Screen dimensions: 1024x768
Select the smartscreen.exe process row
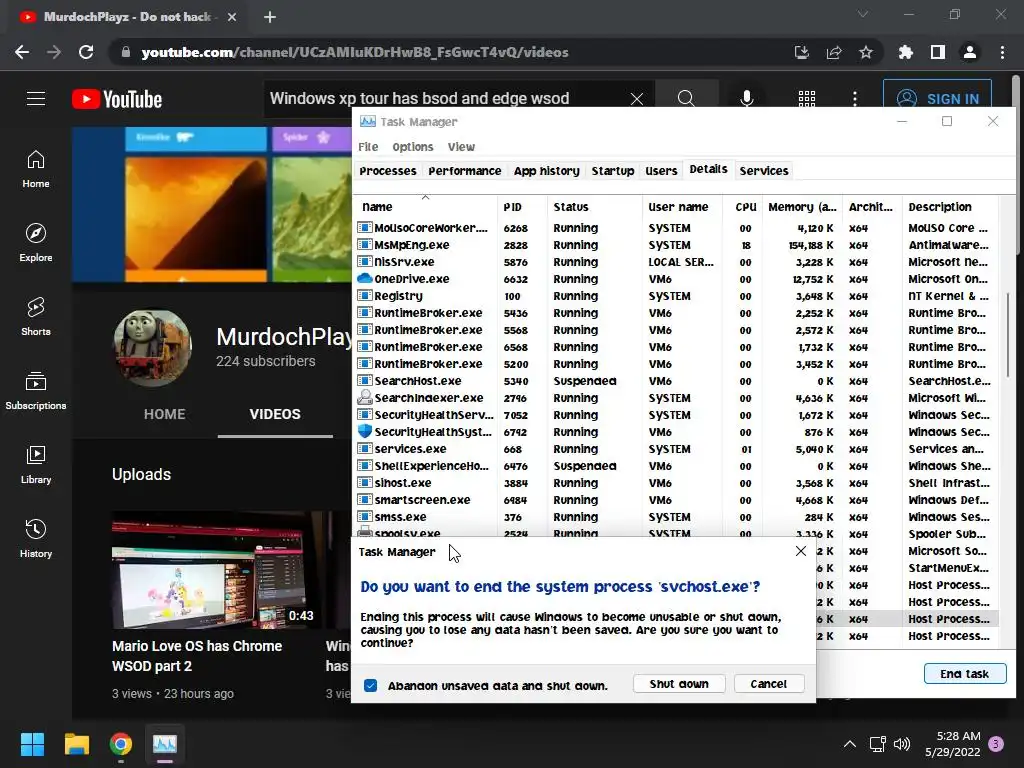pos(676,500)
